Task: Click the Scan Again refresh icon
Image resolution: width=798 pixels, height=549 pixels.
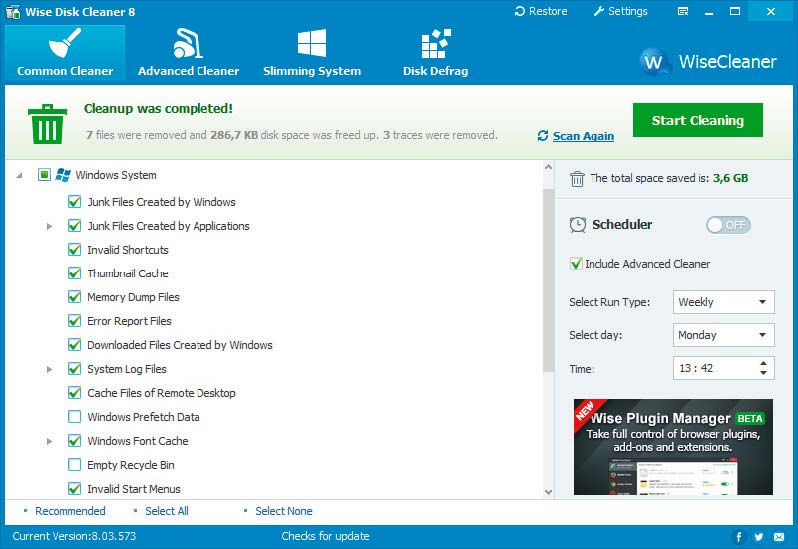Action: 543,135
